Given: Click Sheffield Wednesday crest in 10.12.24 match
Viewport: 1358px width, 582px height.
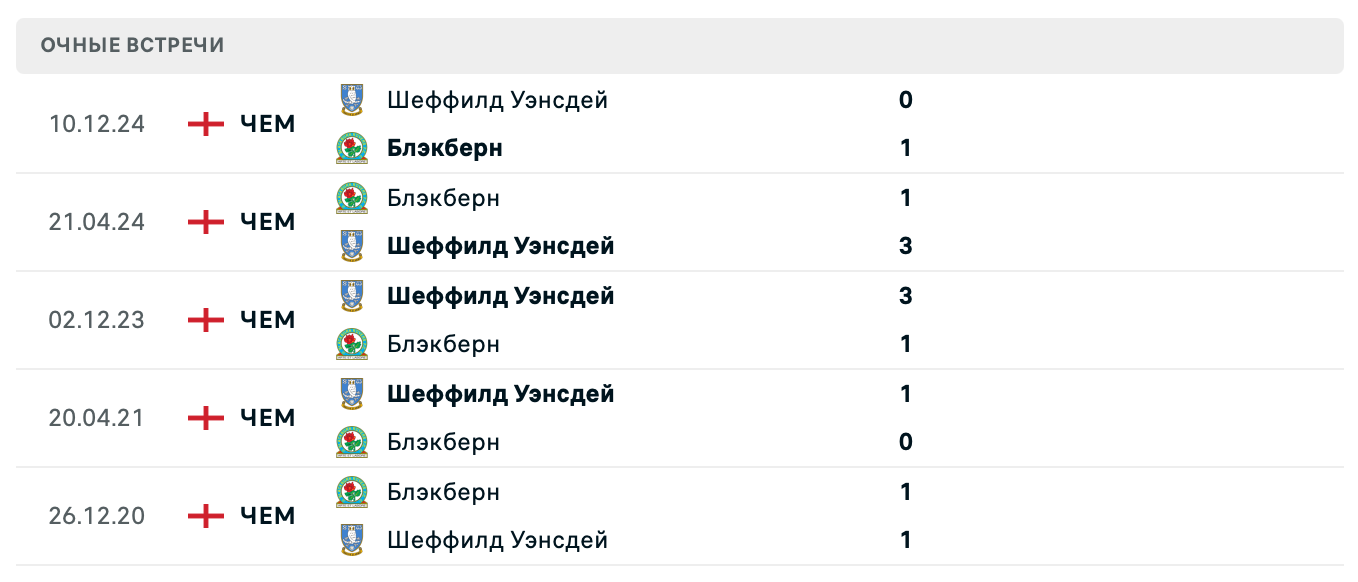Looking at the screenshot, I should 351,100.
